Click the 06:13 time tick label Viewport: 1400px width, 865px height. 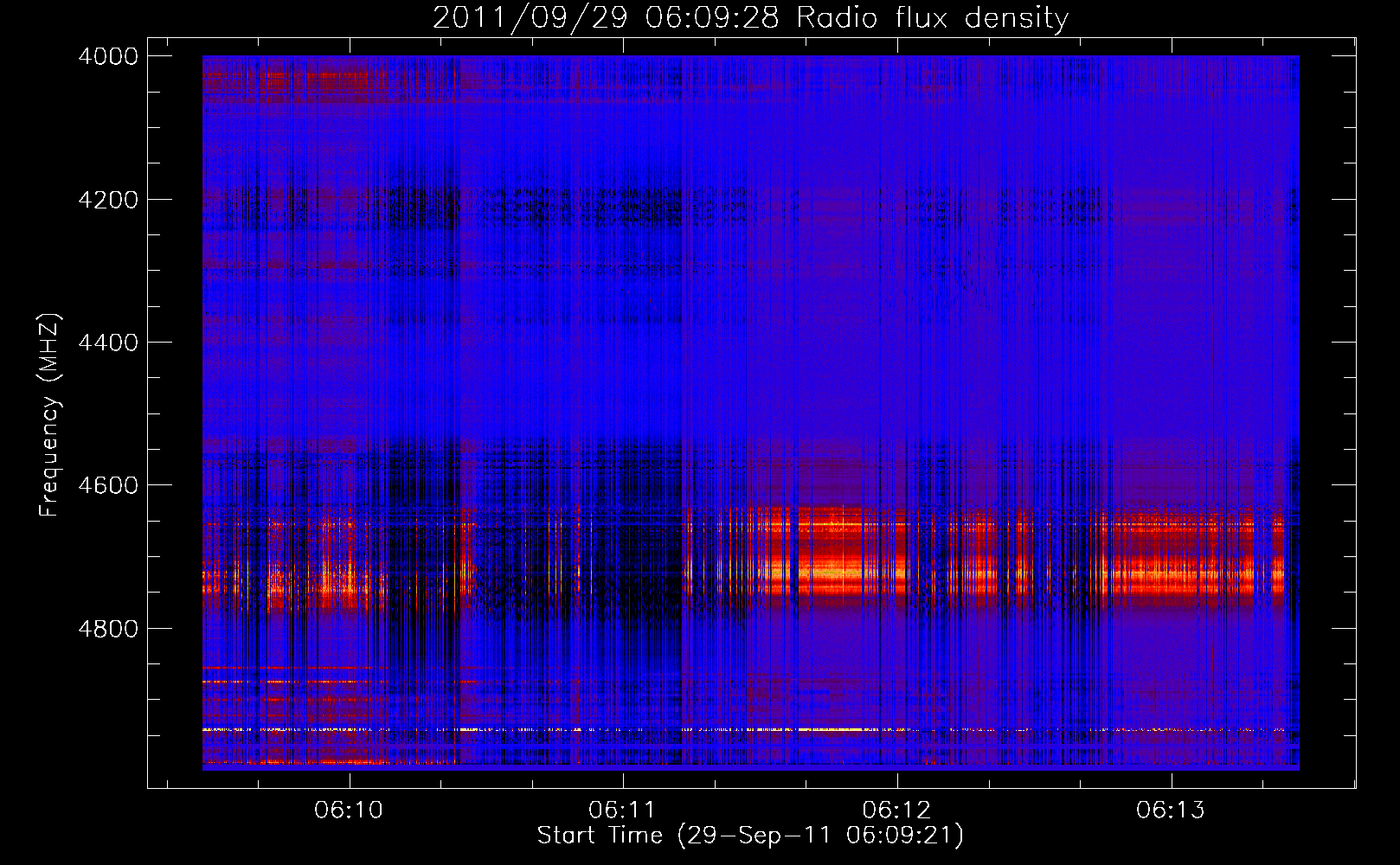pyautogui.click(x=1170, y=811)
